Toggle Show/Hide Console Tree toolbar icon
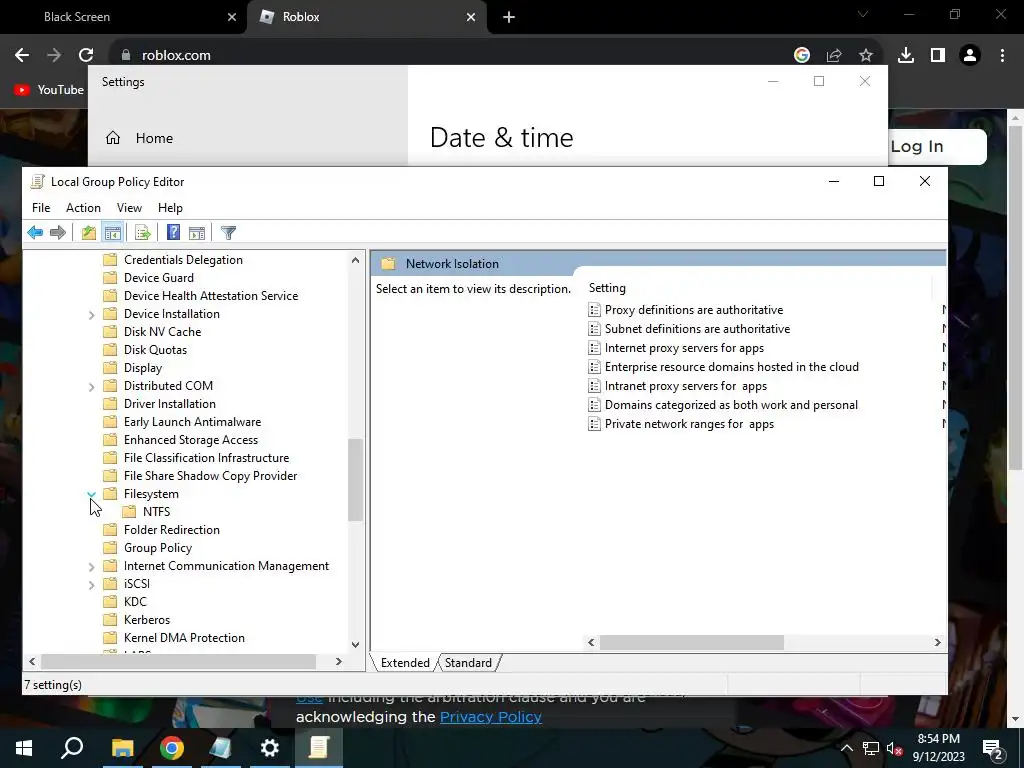This screenshot has width=1024, height=768. [112, 232]
